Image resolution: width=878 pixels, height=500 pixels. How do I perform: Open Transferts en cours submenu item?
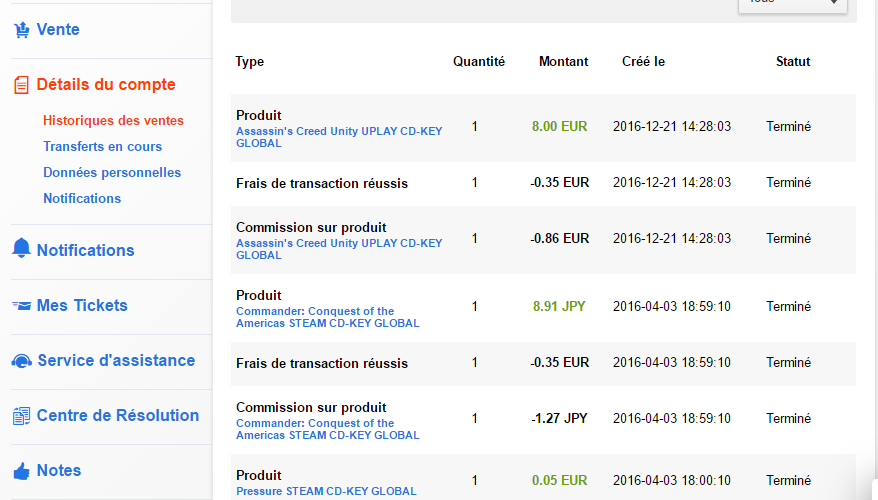tap(102, 146)
